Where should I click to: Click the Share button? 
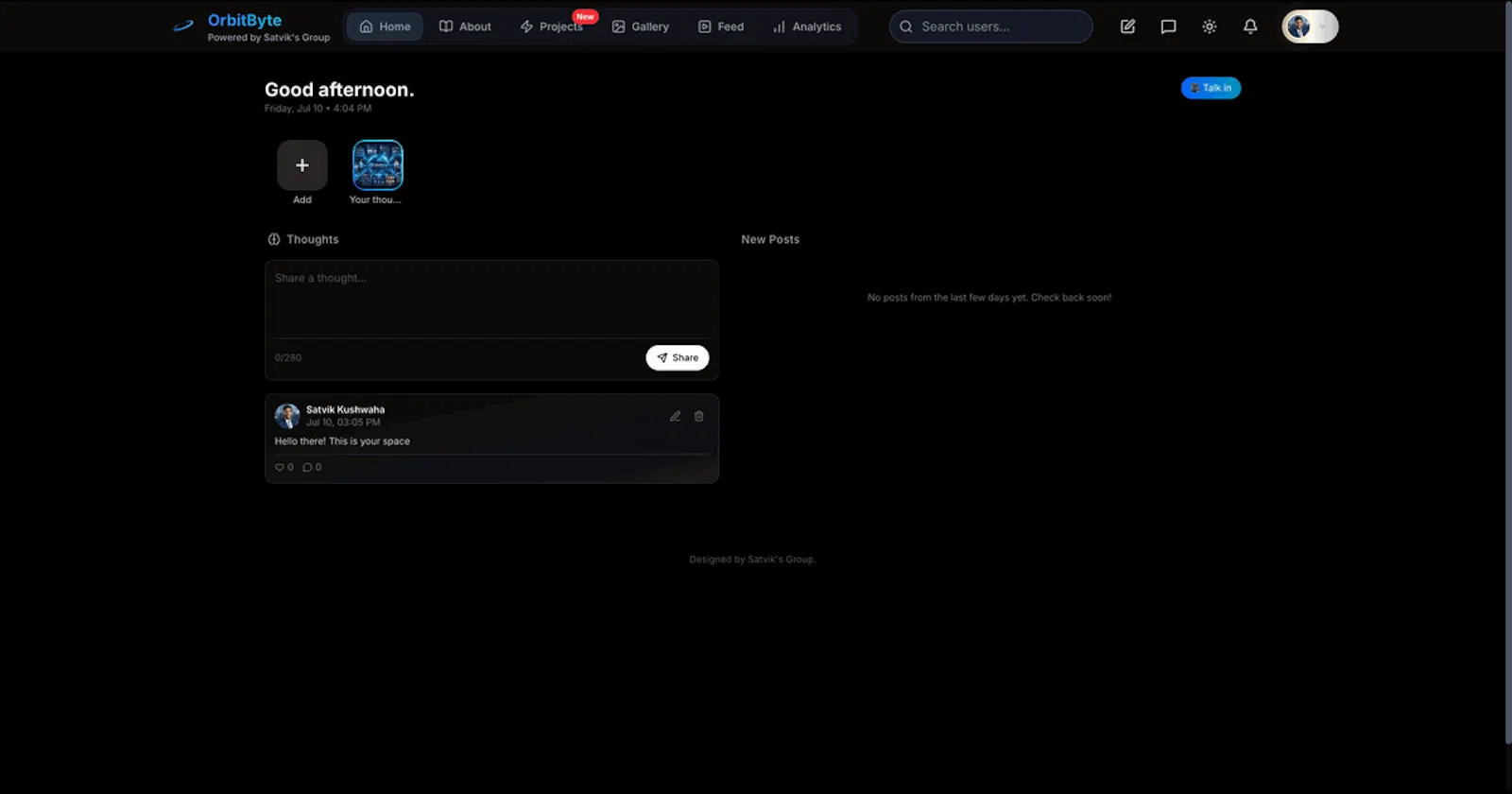click(678, 357)
